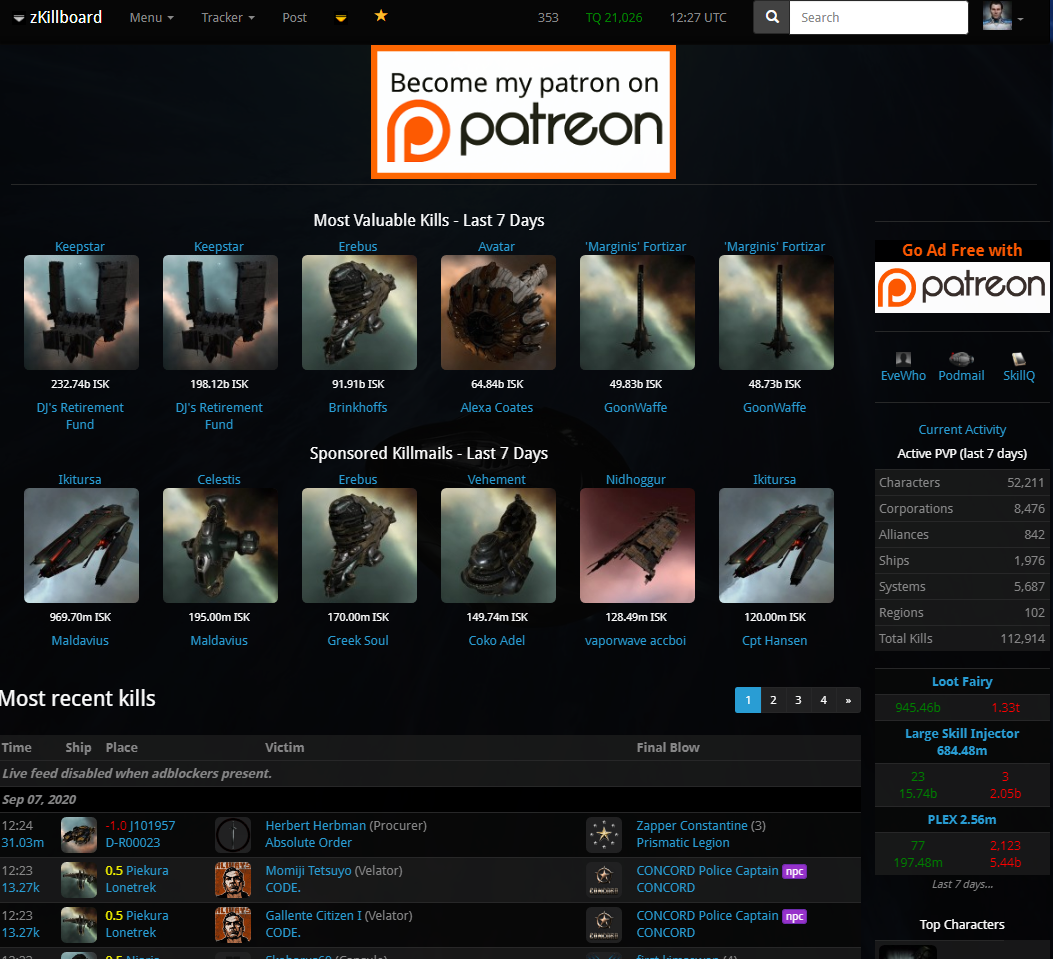Click the Herbert Herbman portrait icon
This screenshot has height=959, width=1053.
[x=233, y=835]
